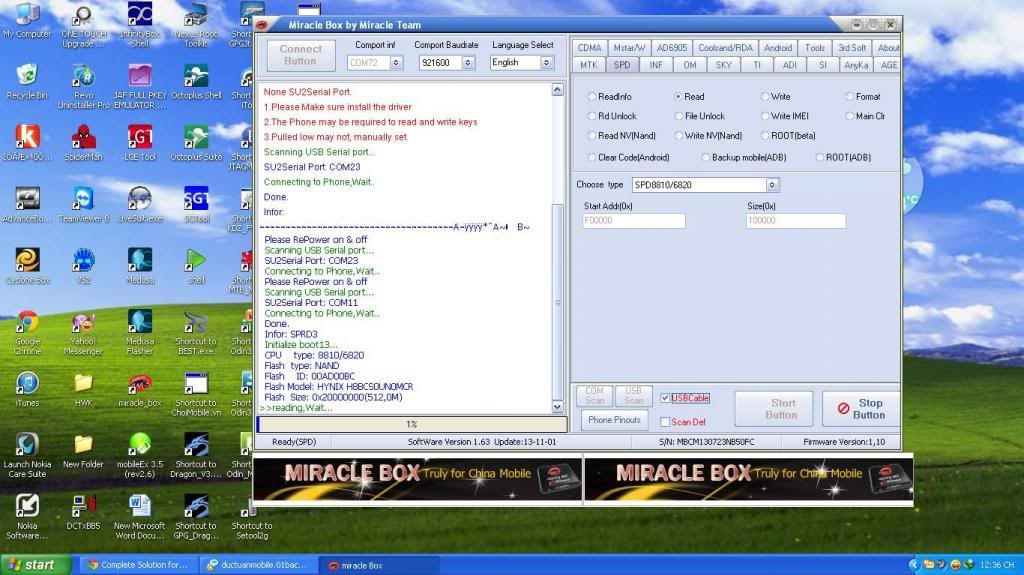Click the 1% progress bar

pos(412,425)
